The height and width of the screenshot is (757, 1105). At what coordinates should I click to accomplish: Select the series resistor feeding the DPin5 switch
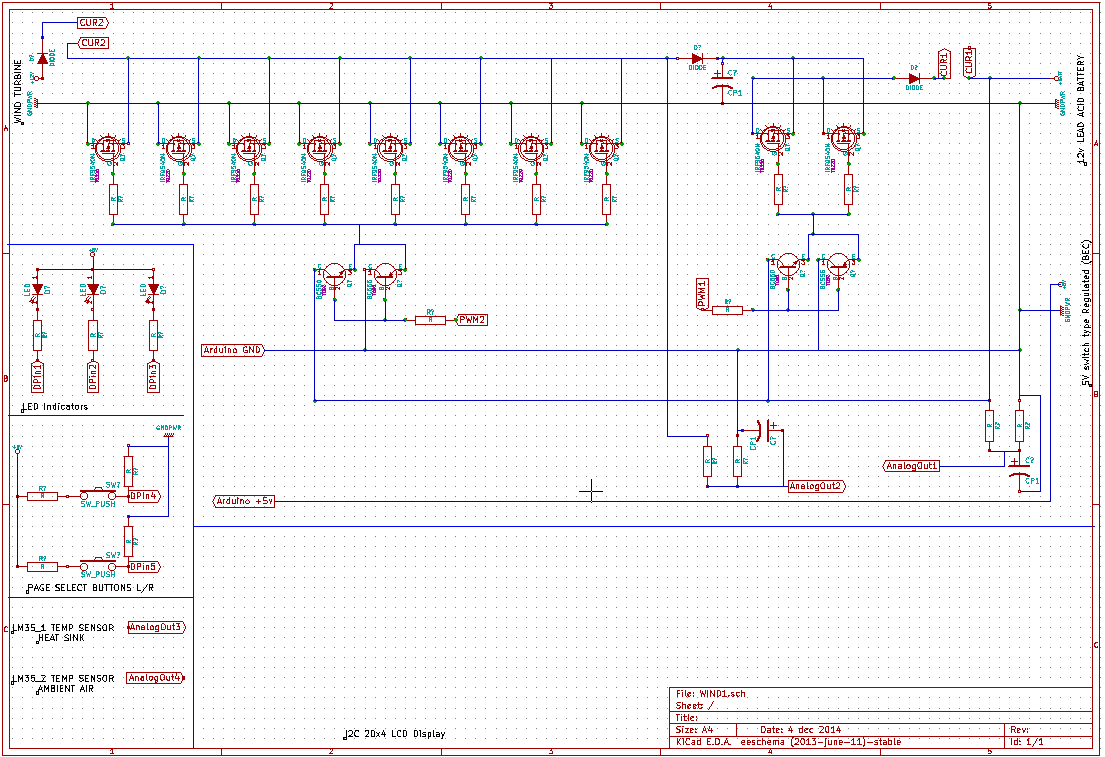click(x=42, y=566)
